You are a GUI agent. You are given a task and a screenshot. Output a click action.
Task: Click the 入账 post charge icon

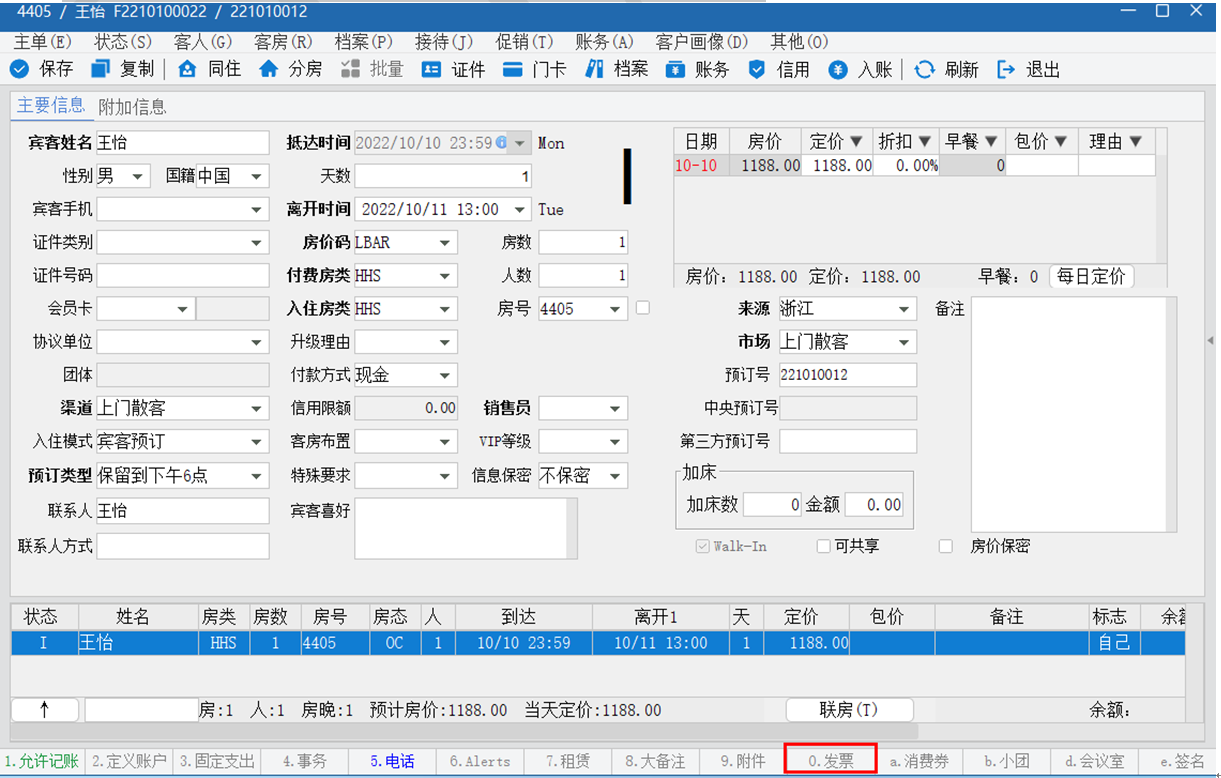(x=838, y=69)
